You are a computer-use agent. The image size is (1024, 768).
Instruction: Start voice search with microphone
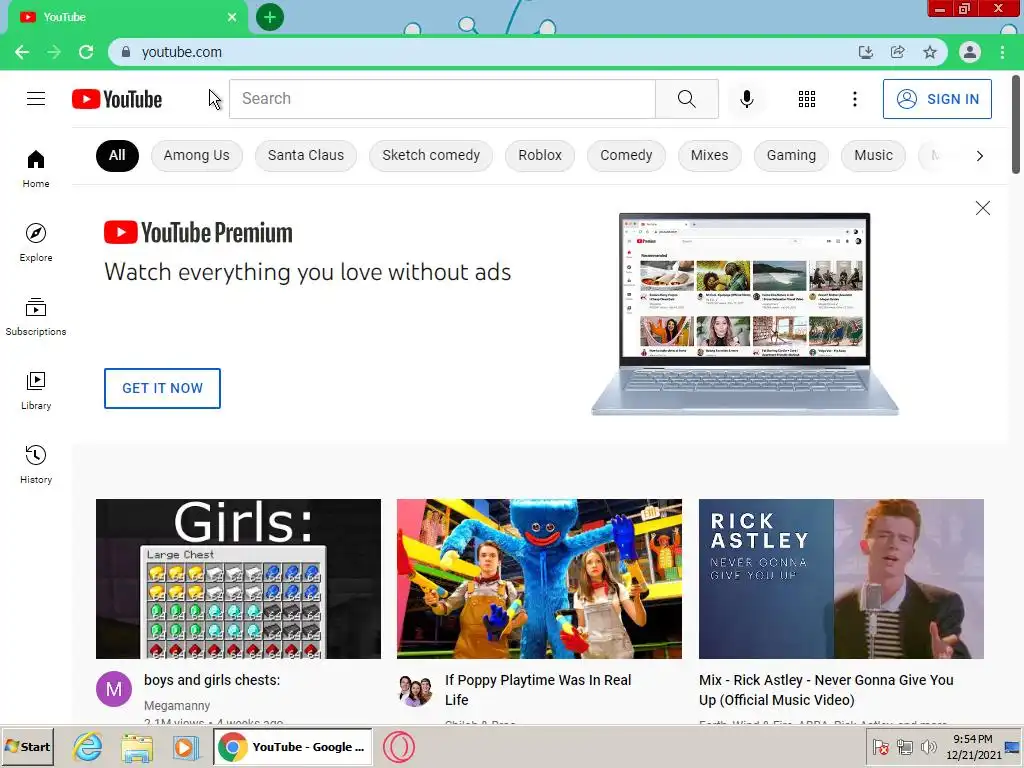click(746, 99)
